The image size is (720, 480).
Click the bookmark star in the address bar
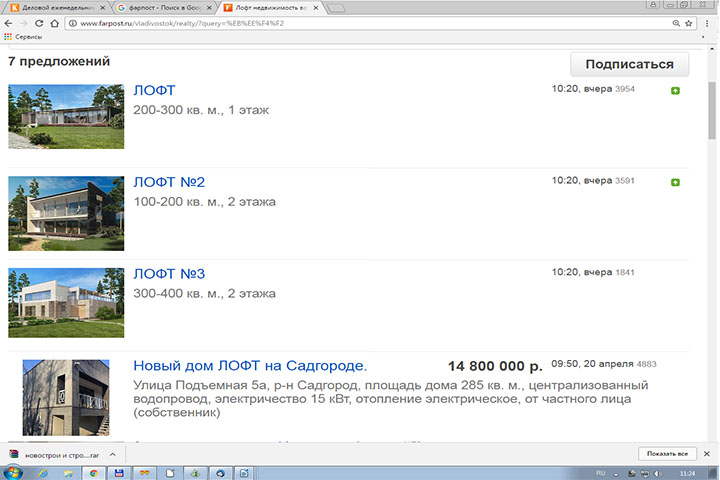pos(687,22)
